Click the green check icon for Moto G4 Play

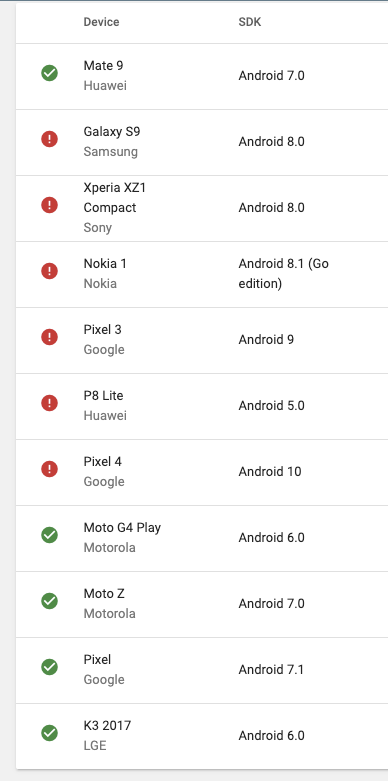pos(49,535)
